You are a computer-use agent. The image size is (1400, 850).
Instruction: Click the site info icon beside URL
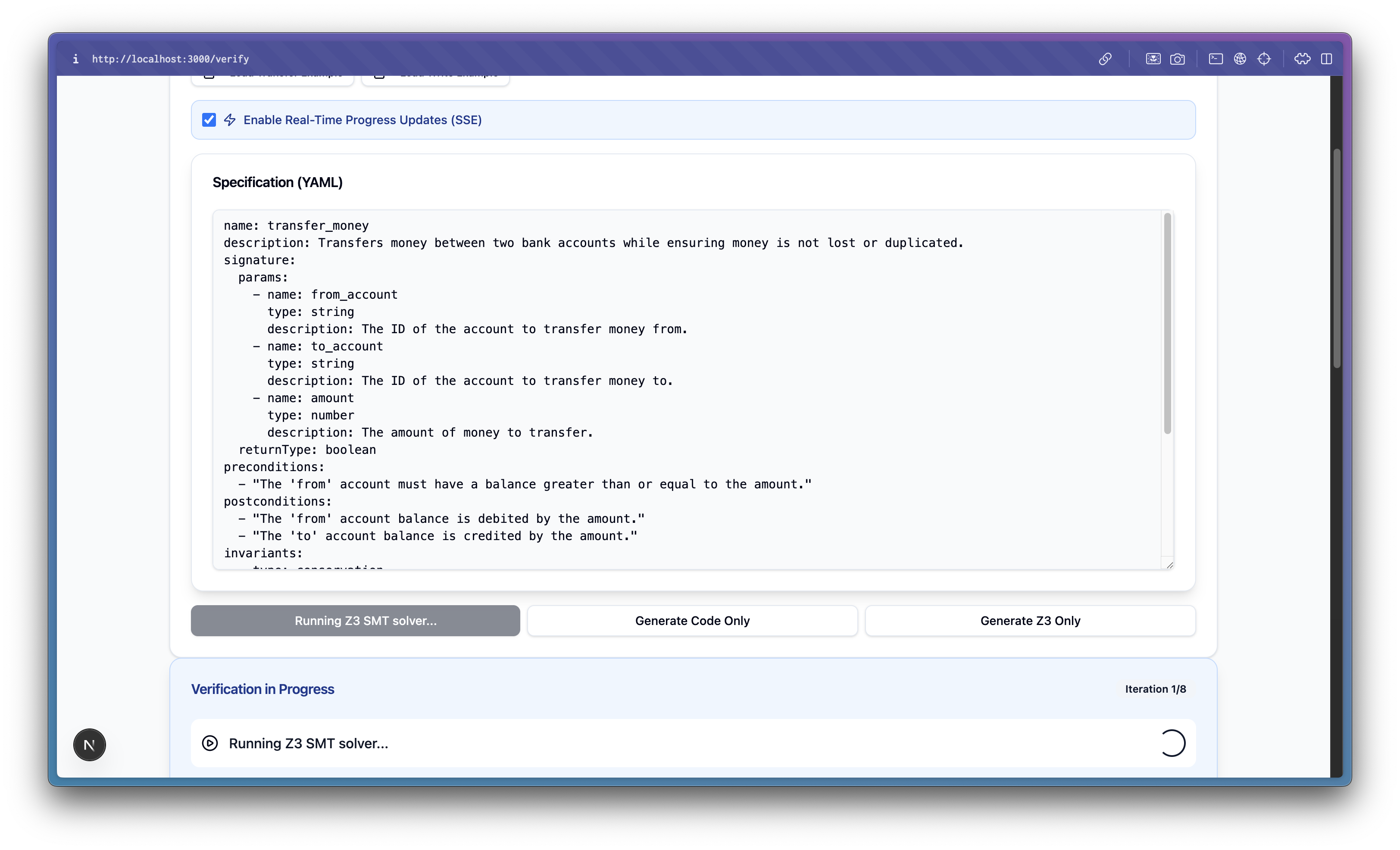[x=75, y=59]
